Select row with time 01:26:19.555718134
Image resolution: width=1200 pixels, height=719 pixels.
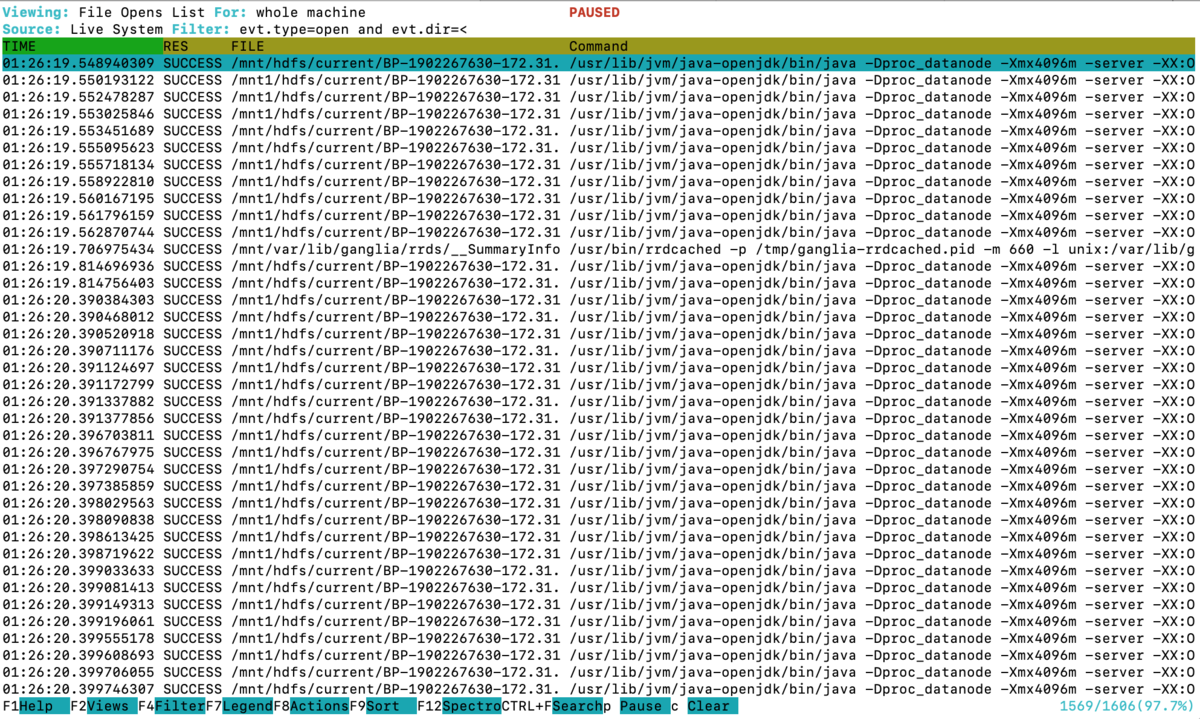600,164
